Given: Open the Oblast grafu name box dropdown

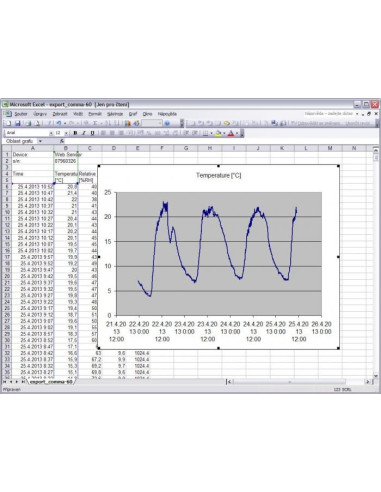Looking at the screenshot, I should pos(40,141).
